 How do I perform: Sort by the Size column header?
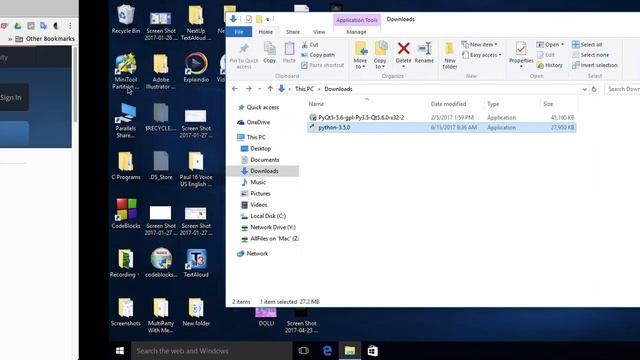click(548, 104)
